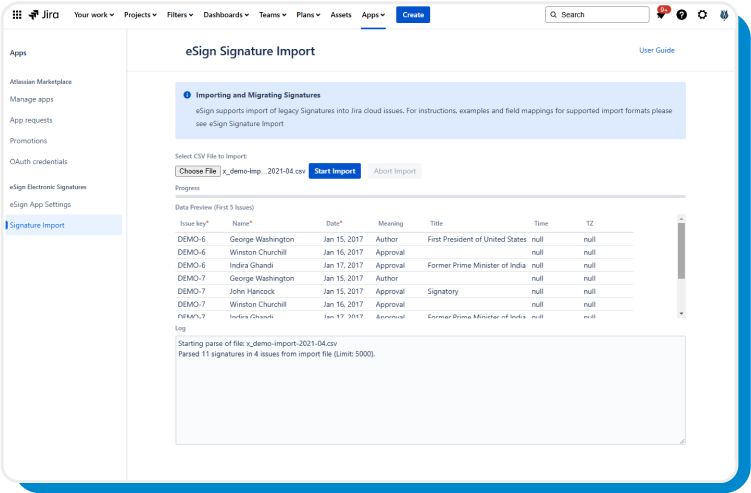
Task: Expand the Dashboards menu
Action: pos(226,15)
